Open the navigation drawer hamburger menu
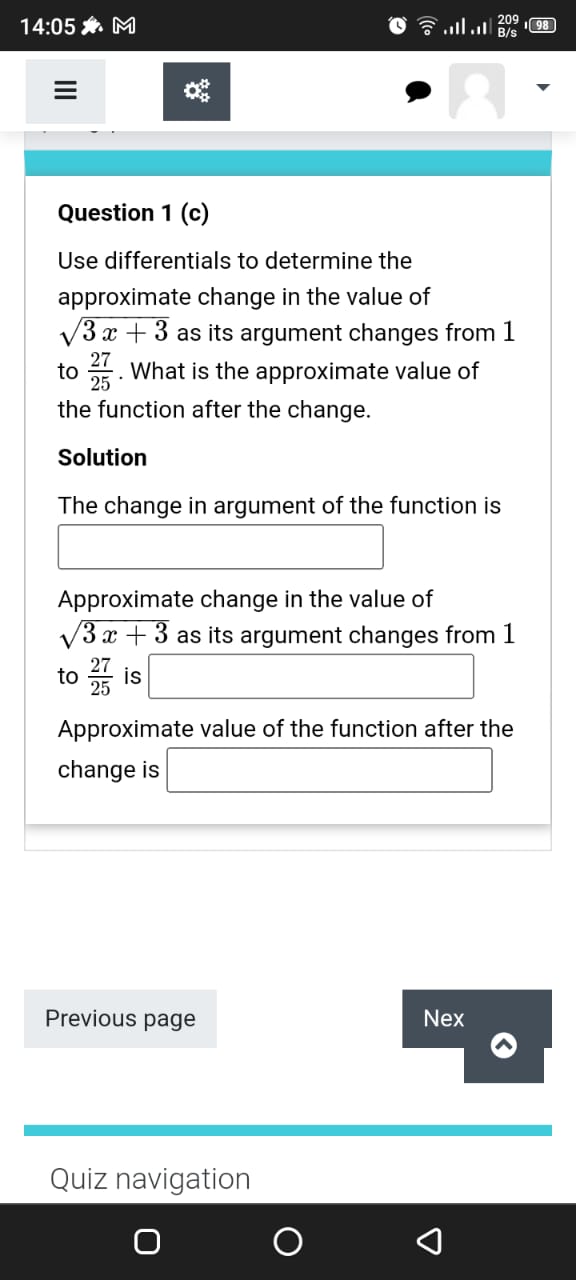Viewport: 576px width, 1280px height. click(65, 90)
